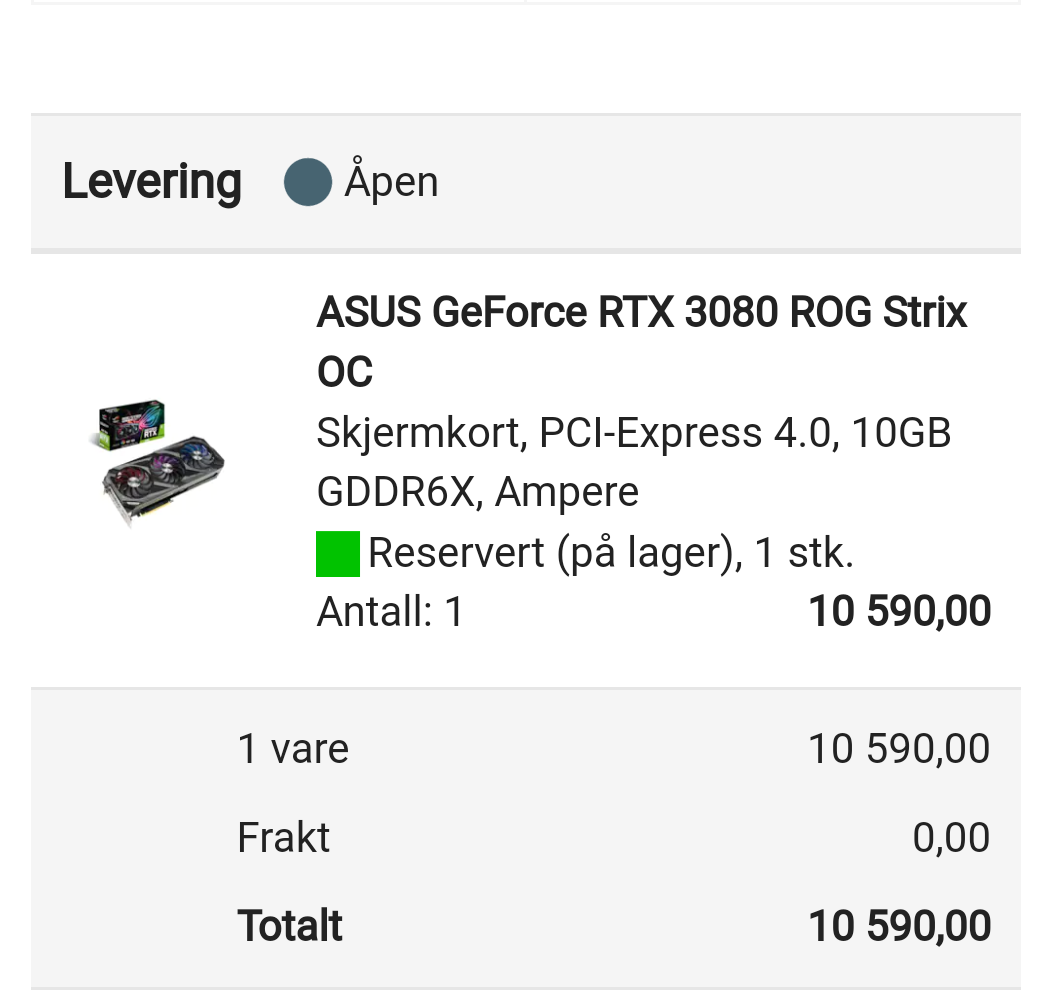The width and height of the screenshot is (1037, 1004).
Task: Click the green in-stock square indicator
Action: point(338,554)
